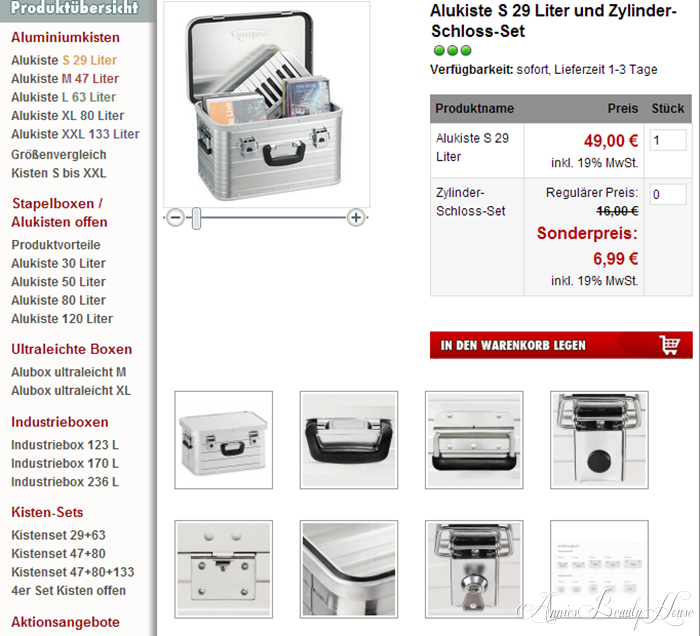700x636 pixels.
Task: View the latch clasp thumbnail
Action: point(599,440)
